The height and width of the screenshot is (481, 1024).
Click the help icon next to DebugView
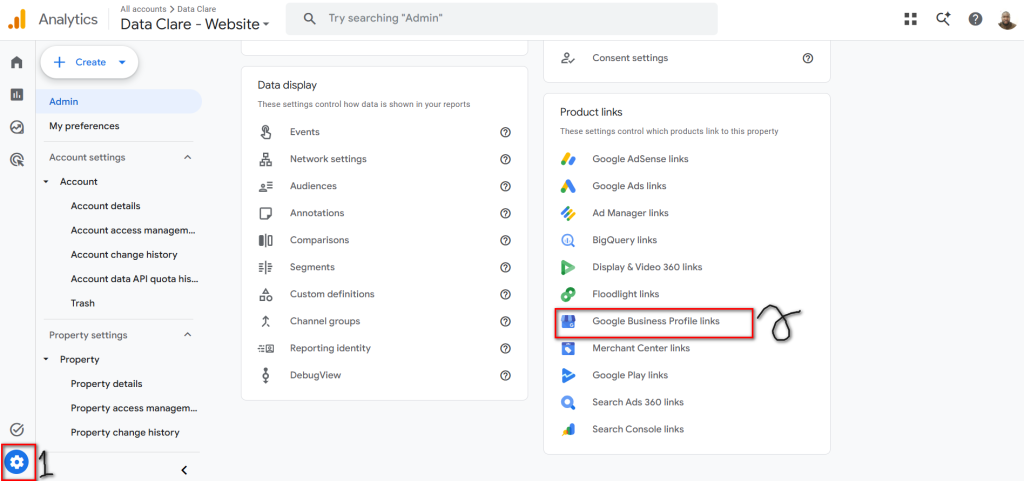point(505,375)
